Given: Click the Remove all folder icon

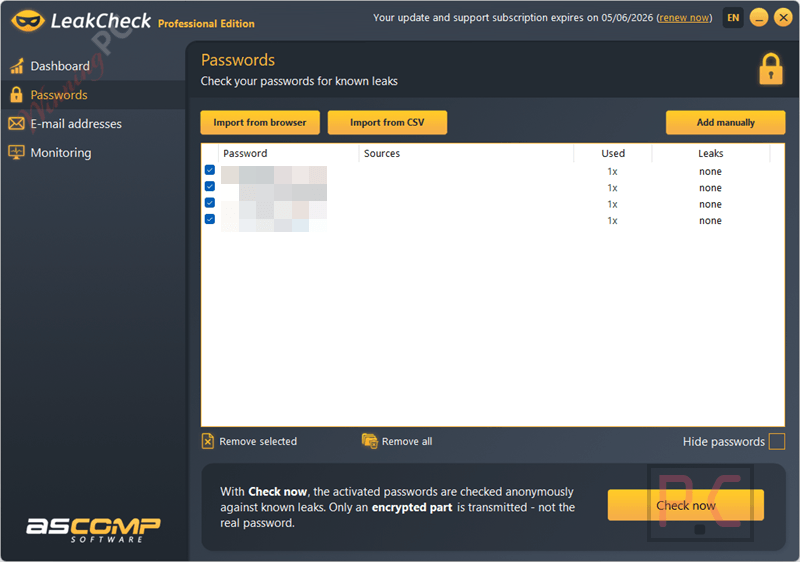Looking at the screenshot, I should click(369, 441).
